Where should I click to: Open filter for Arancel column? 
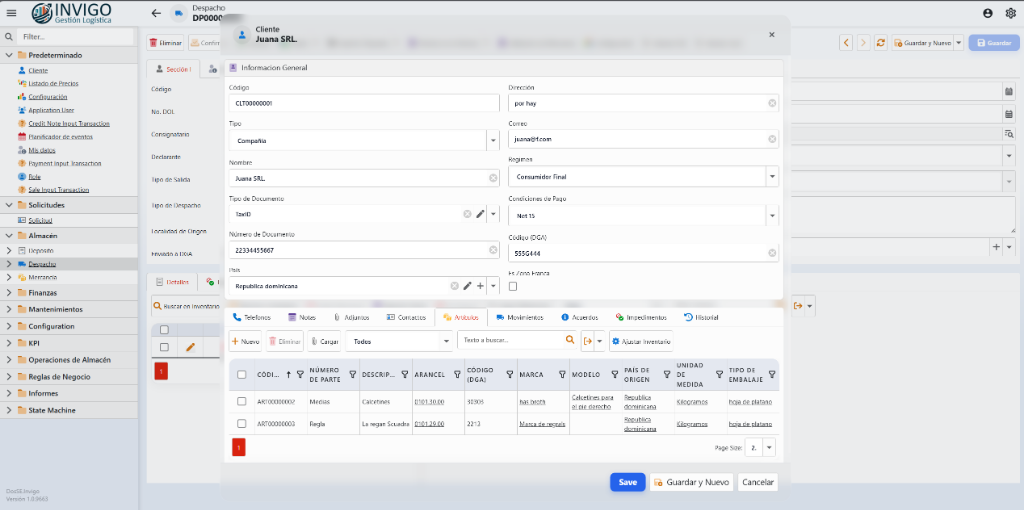click(x=457, y=375)
